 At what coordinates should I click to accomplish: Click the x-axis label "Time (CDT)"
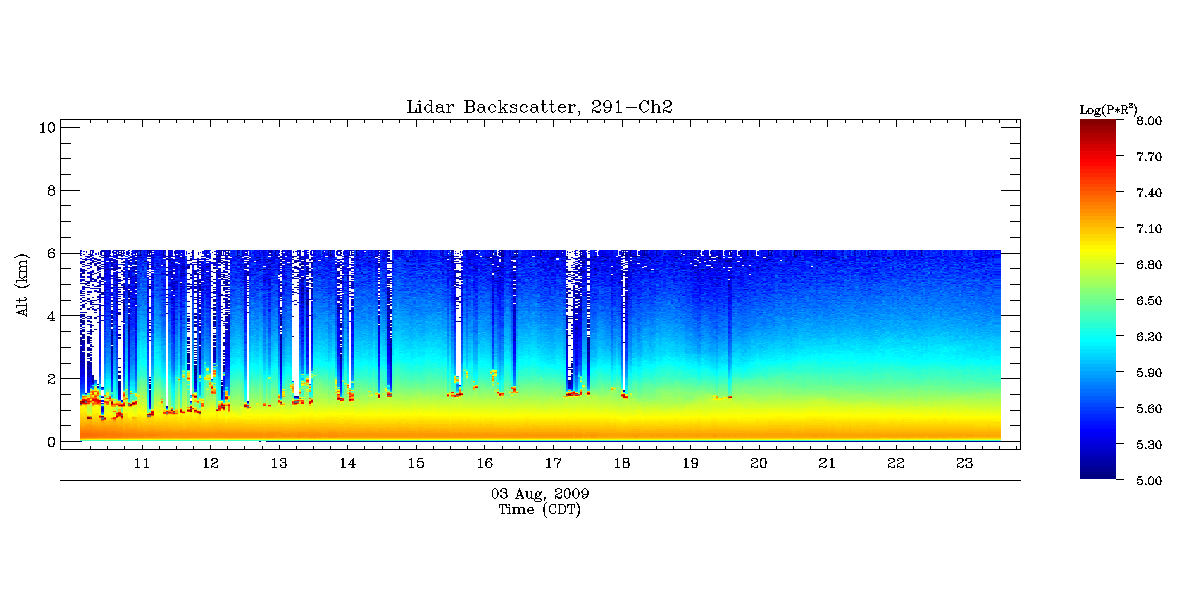[540, 510]
